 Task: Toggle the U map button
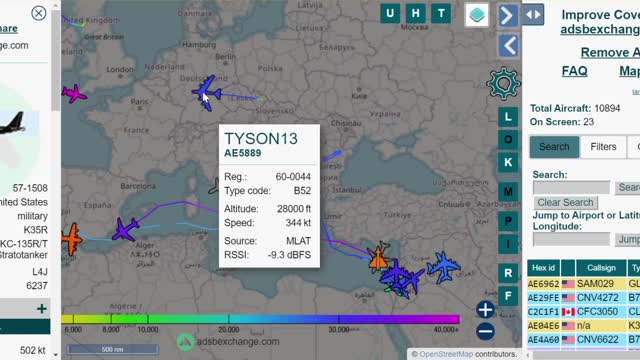click(390, 13)
